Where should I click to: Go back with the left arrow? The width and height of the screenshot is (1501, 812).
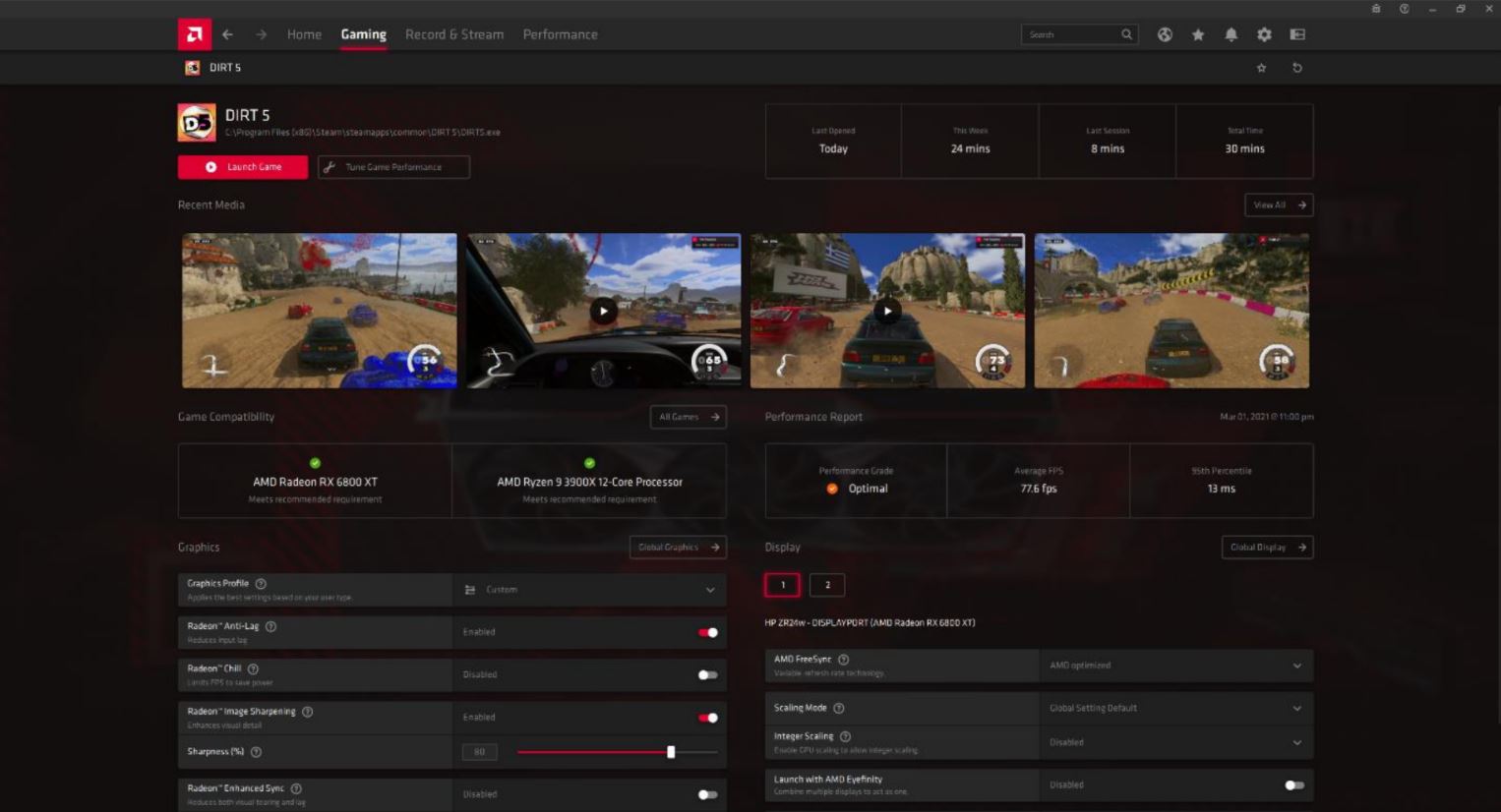pyautogui.click(x=227, y=34)
